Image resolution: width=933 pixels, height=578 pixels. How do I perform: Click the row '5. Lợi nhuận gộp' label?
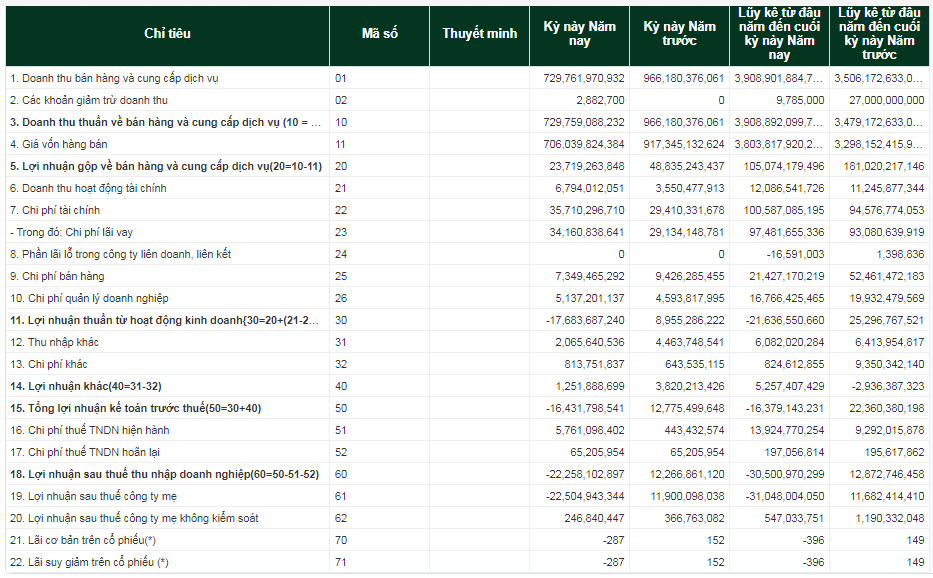coord(166,166)
